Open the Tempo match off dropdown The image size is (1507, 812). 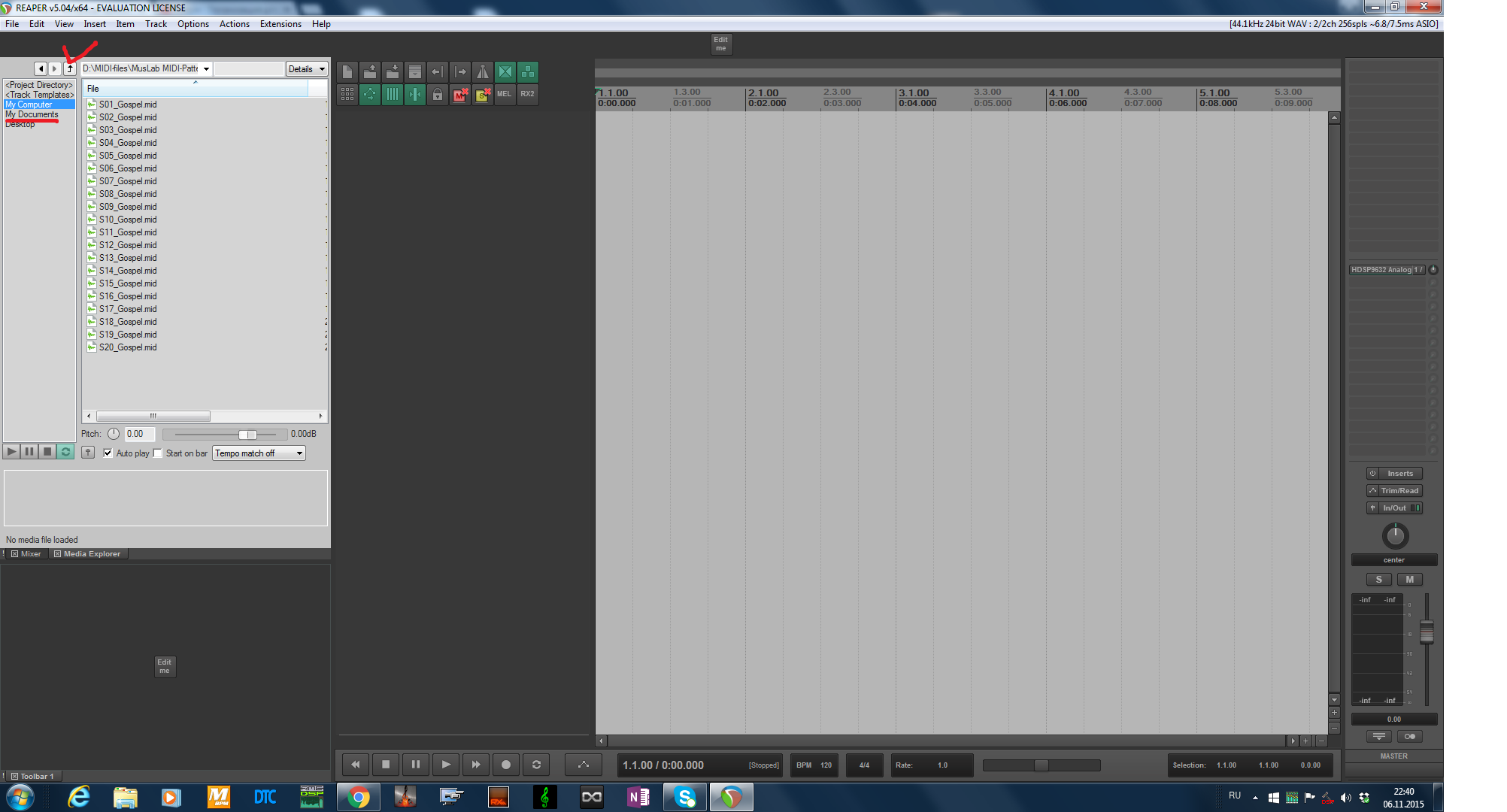[259, 453]
